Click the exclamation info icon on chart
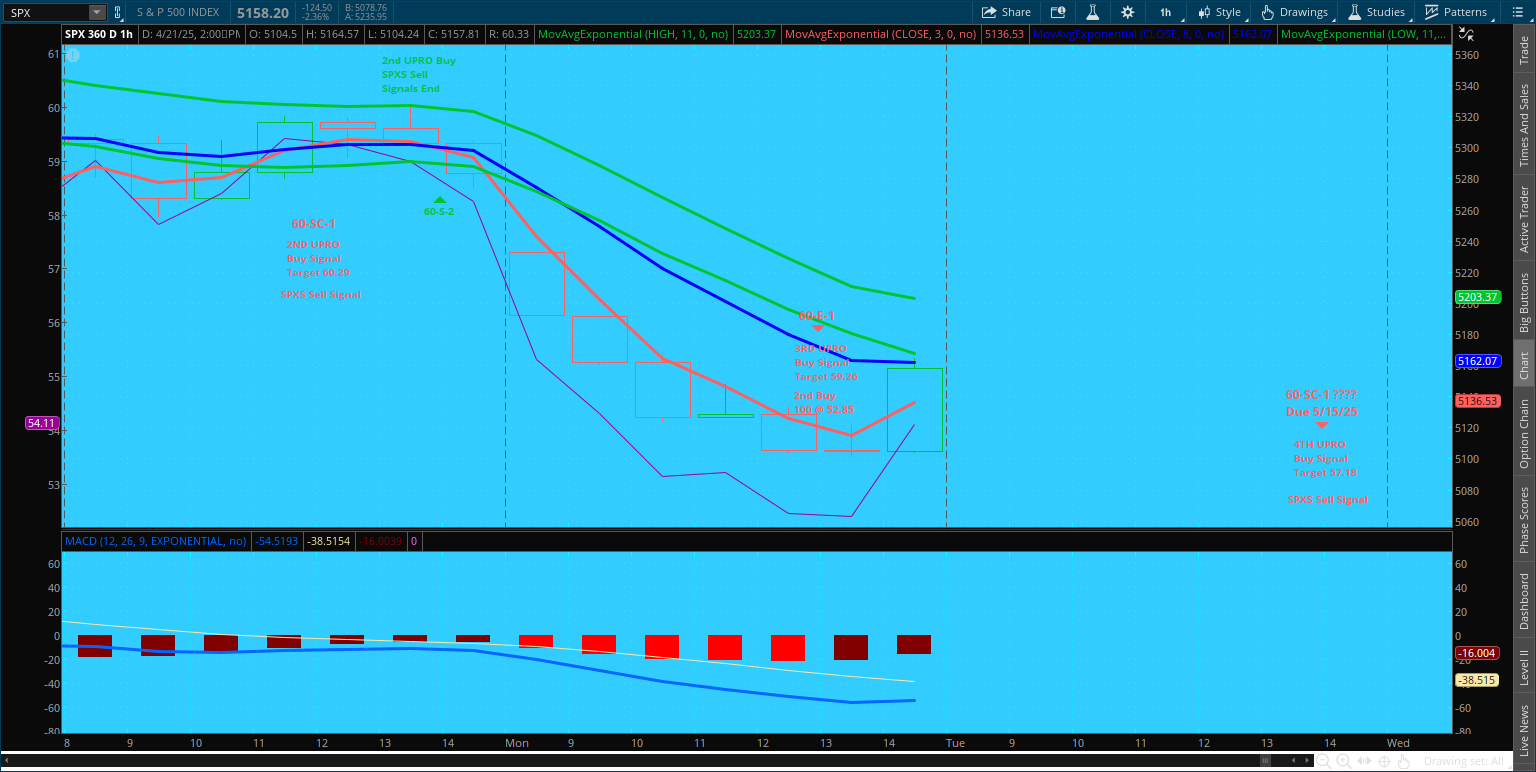The width and height of the screenshot is (1536, 772). pyautogui.click(x=72, y=55)
